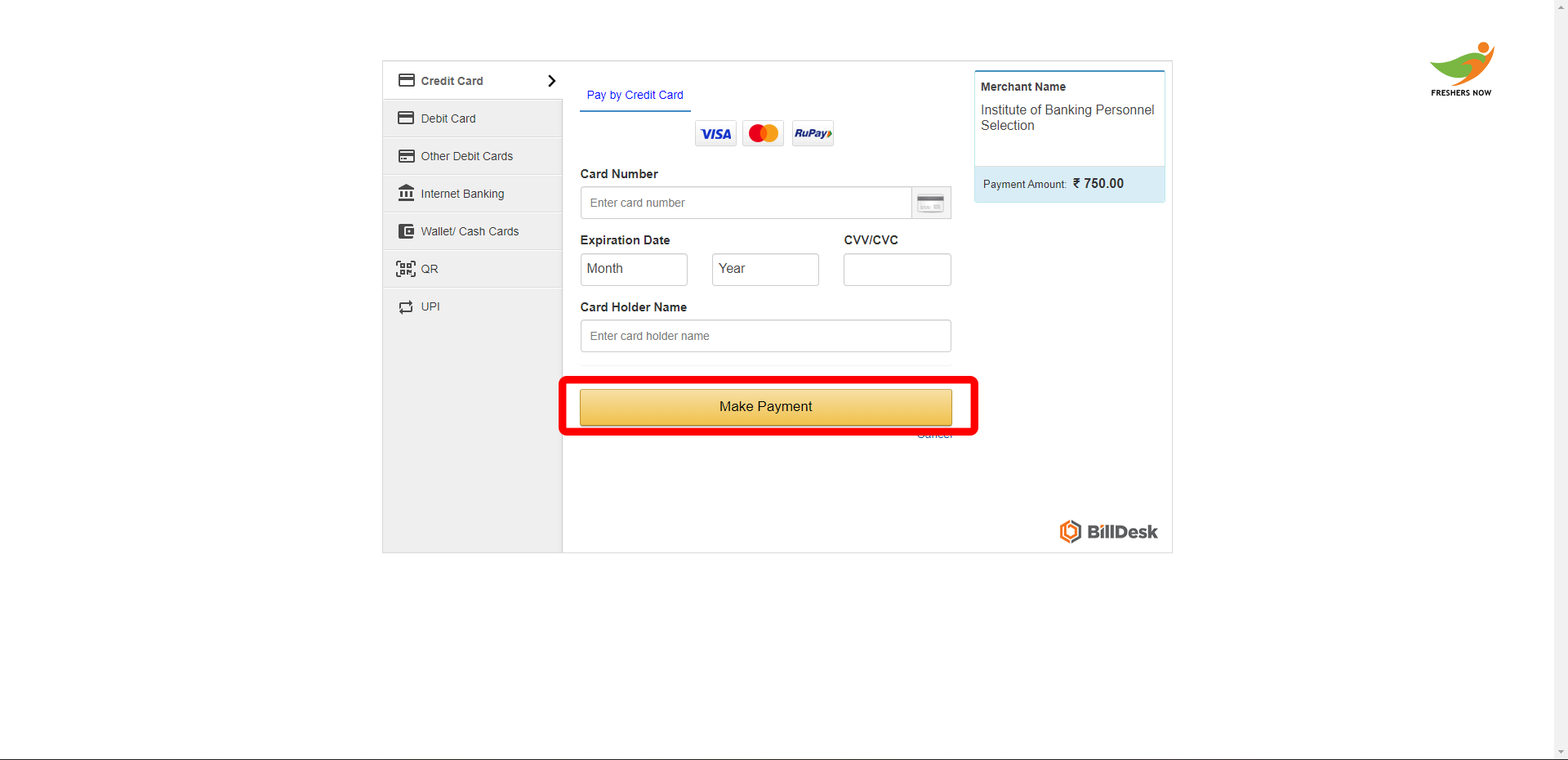
Task: Focus the Enter card holder name field
Action: (x=765, y=336)
